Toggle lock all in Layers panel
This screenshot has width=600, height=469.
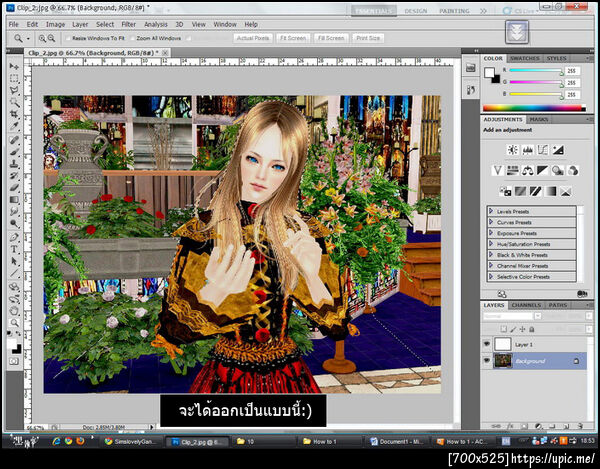point(532,329)
